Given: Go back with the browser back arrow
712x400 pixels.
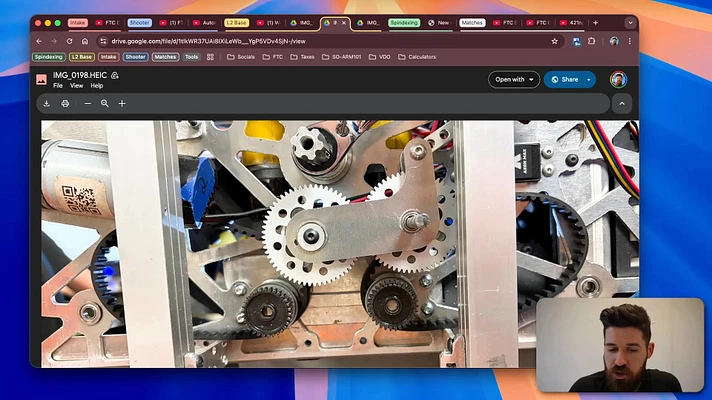Looking at the screenshot, I should [x=39, y=41].
